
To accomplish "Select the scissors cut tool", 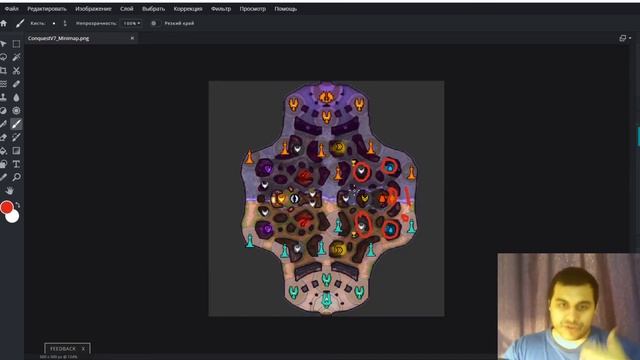I will click(x=16, y=71).
